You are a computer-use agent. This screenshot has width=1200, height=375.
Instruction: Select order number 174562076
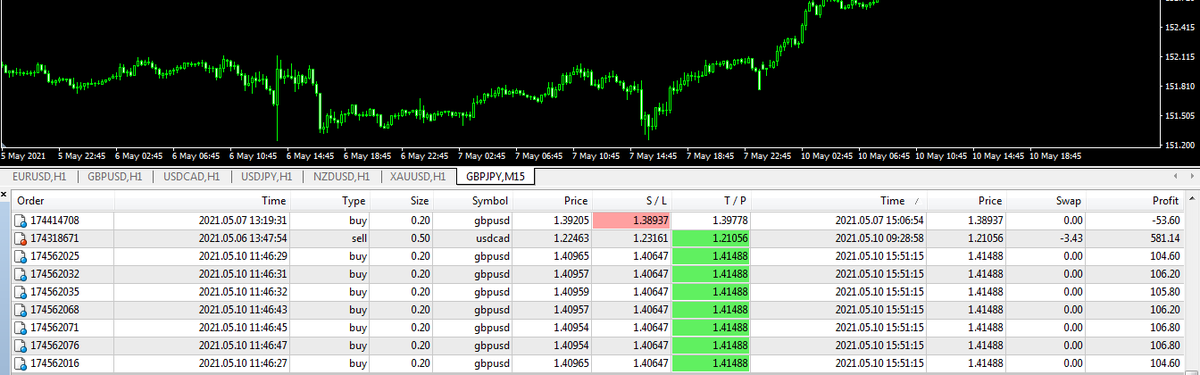click(x=55, y=345)
